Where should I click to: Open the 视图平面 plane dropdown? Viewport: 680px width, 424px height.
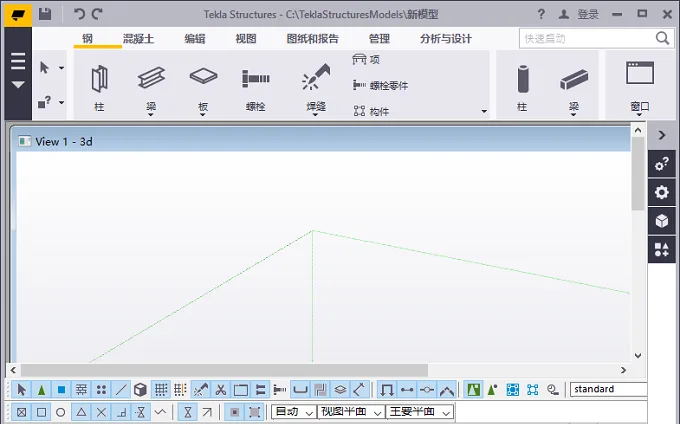pos(351,412)
